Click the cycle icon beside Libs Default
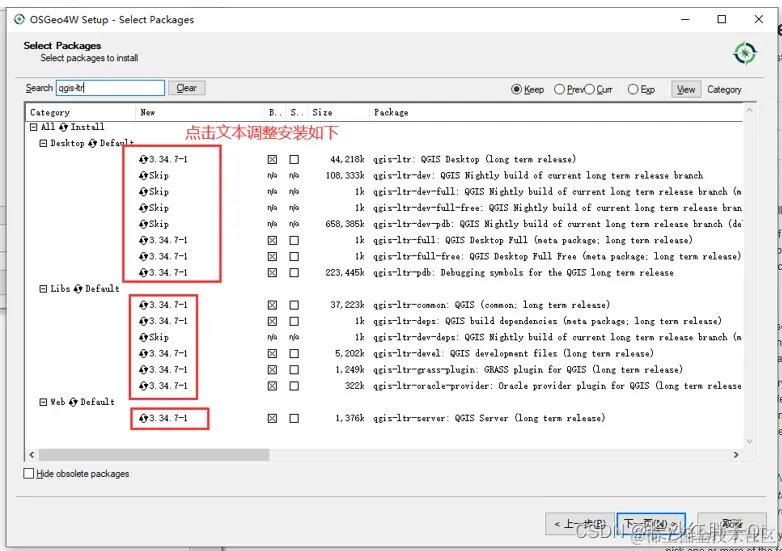 click(78, 289)
